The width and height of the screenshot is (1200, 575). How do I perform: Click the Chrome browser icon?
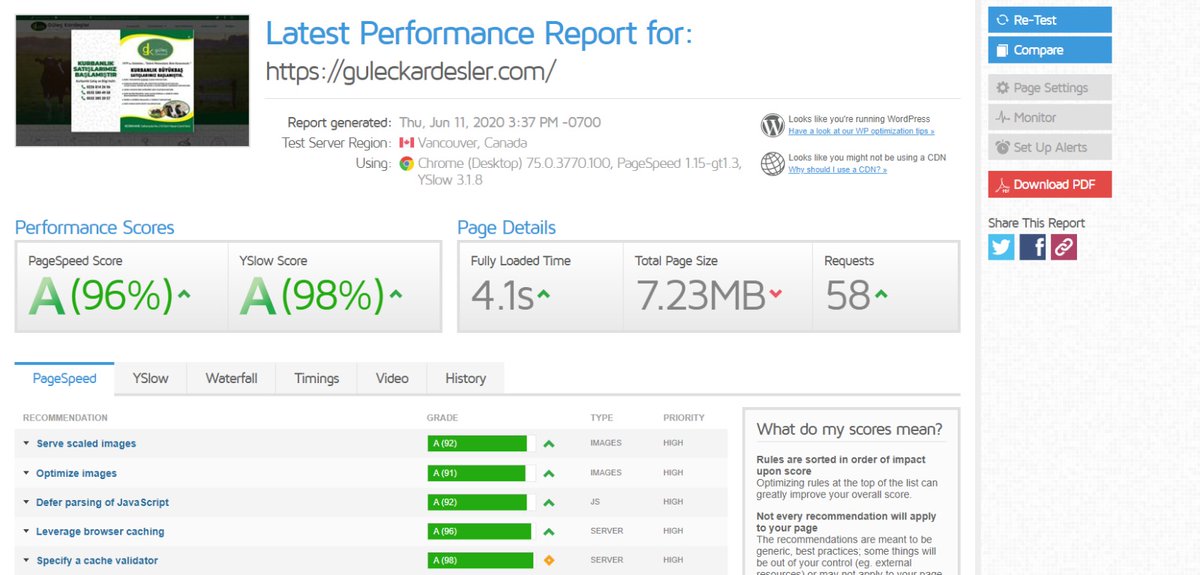(407, 163)
